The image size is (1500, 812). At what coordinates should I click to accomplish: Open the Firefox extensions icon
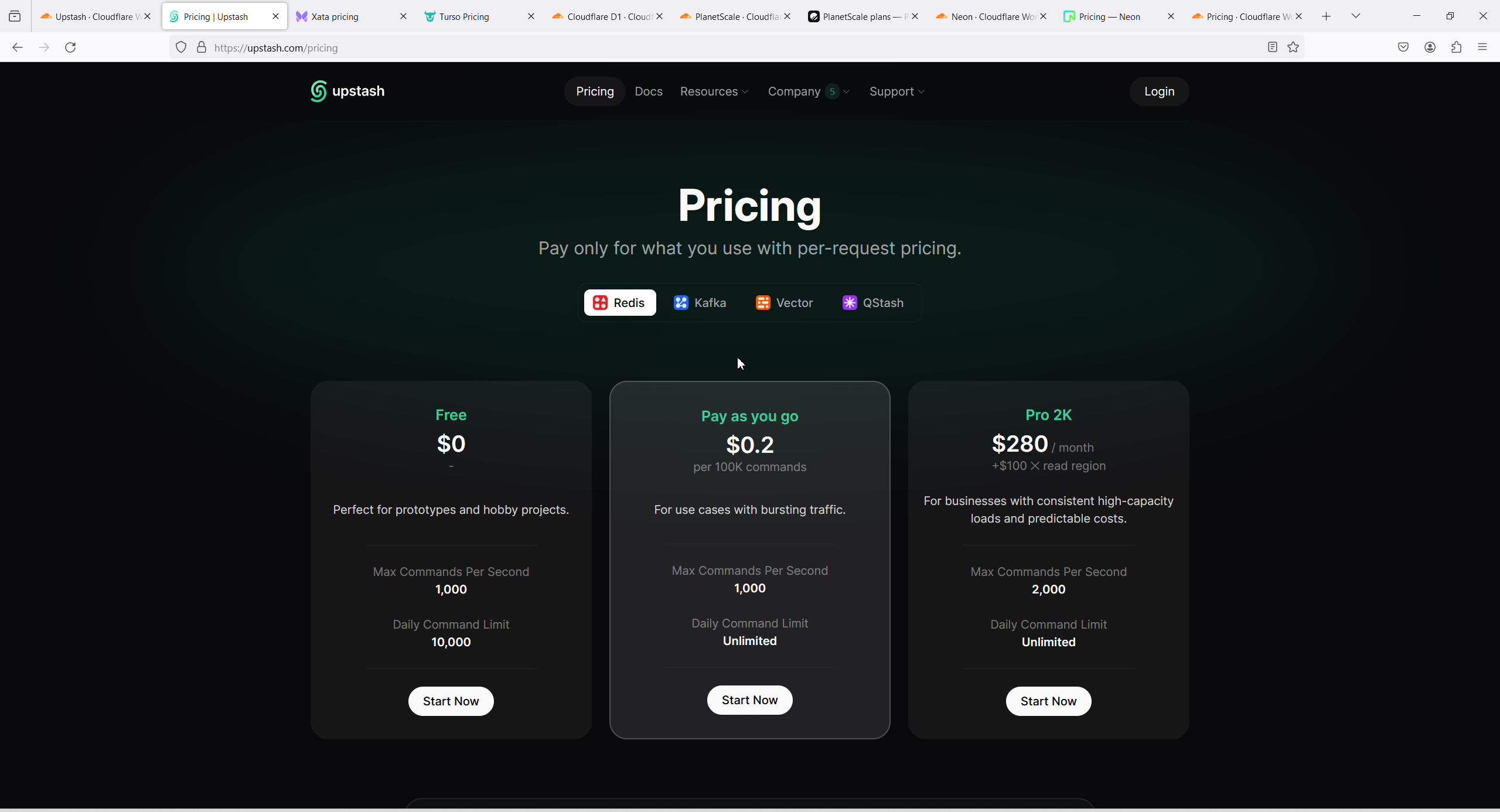(1456, 47)
